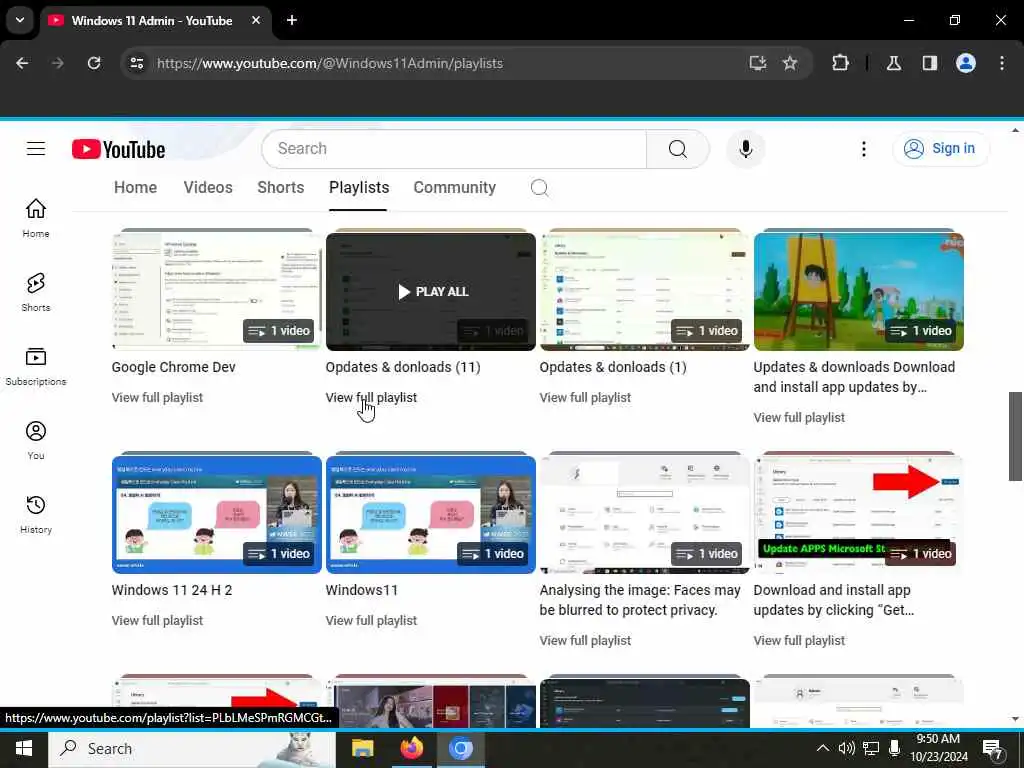1024x768 pixels.
Task: Click the search magnifier button
Action: pos(677,149)
